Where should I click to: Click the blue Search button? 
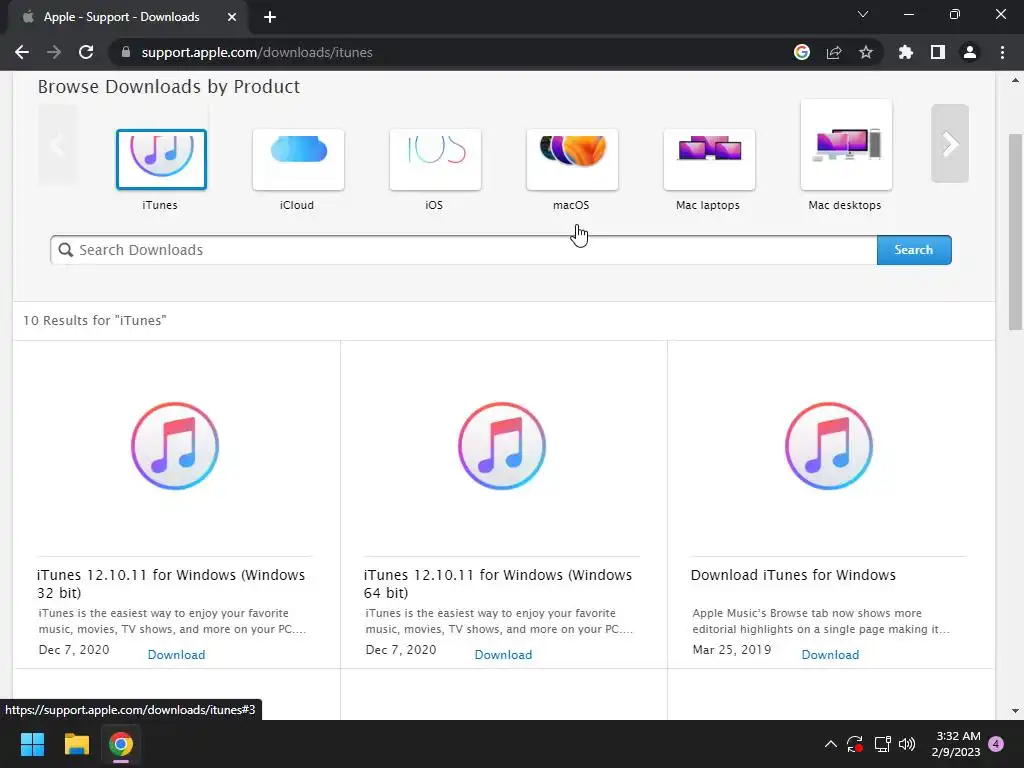point(914,250)
